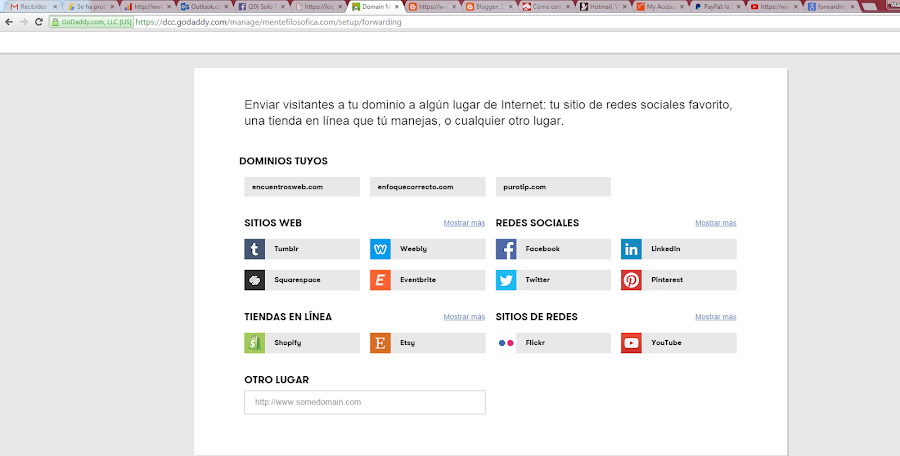
Task: Open the Hotmail tab
Action: tap(602, 7)
